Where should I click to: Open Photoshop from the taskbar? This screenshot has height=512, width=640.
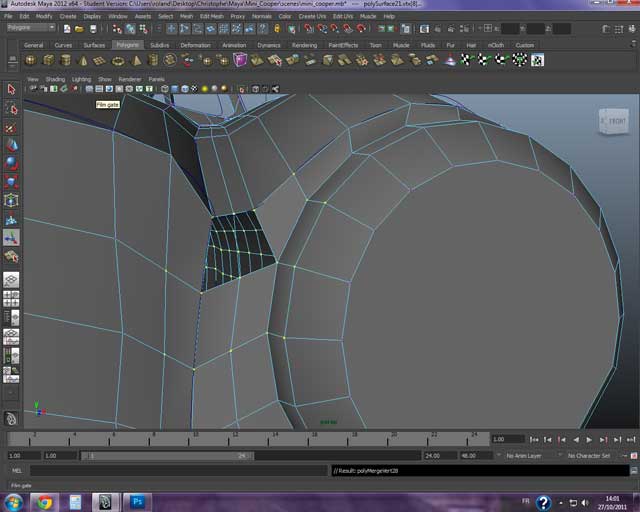[x=138, y=502]
